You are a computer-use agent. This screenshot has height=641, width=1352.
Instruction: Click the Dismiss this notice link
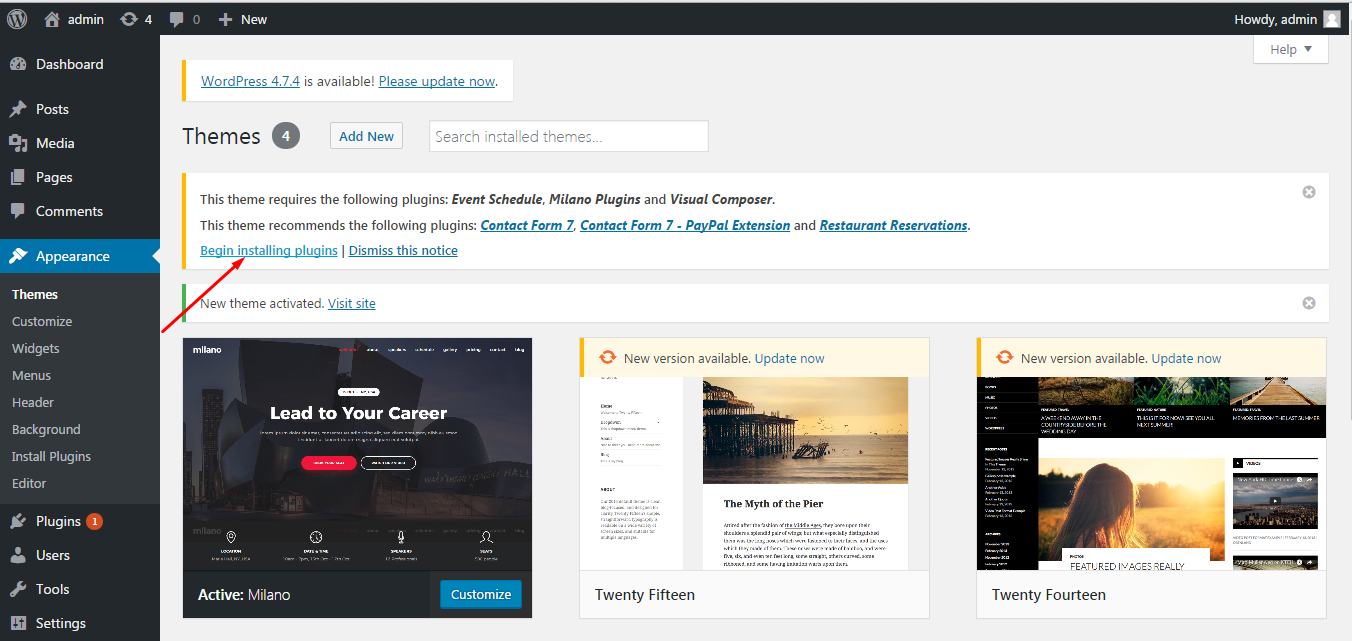(x=403, y=250)
